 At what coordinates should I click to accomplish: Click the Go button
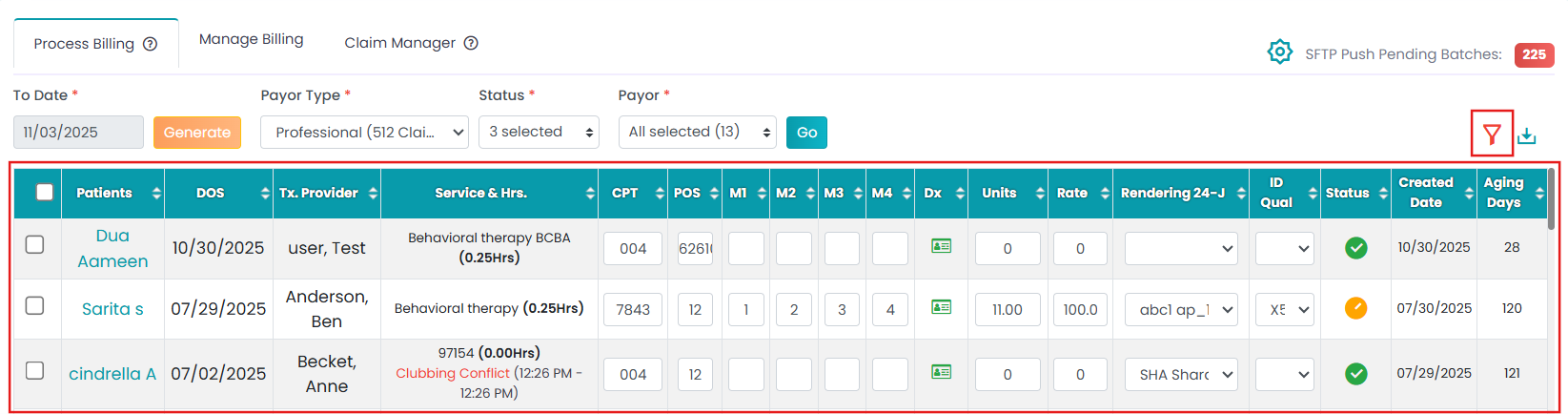806,133
